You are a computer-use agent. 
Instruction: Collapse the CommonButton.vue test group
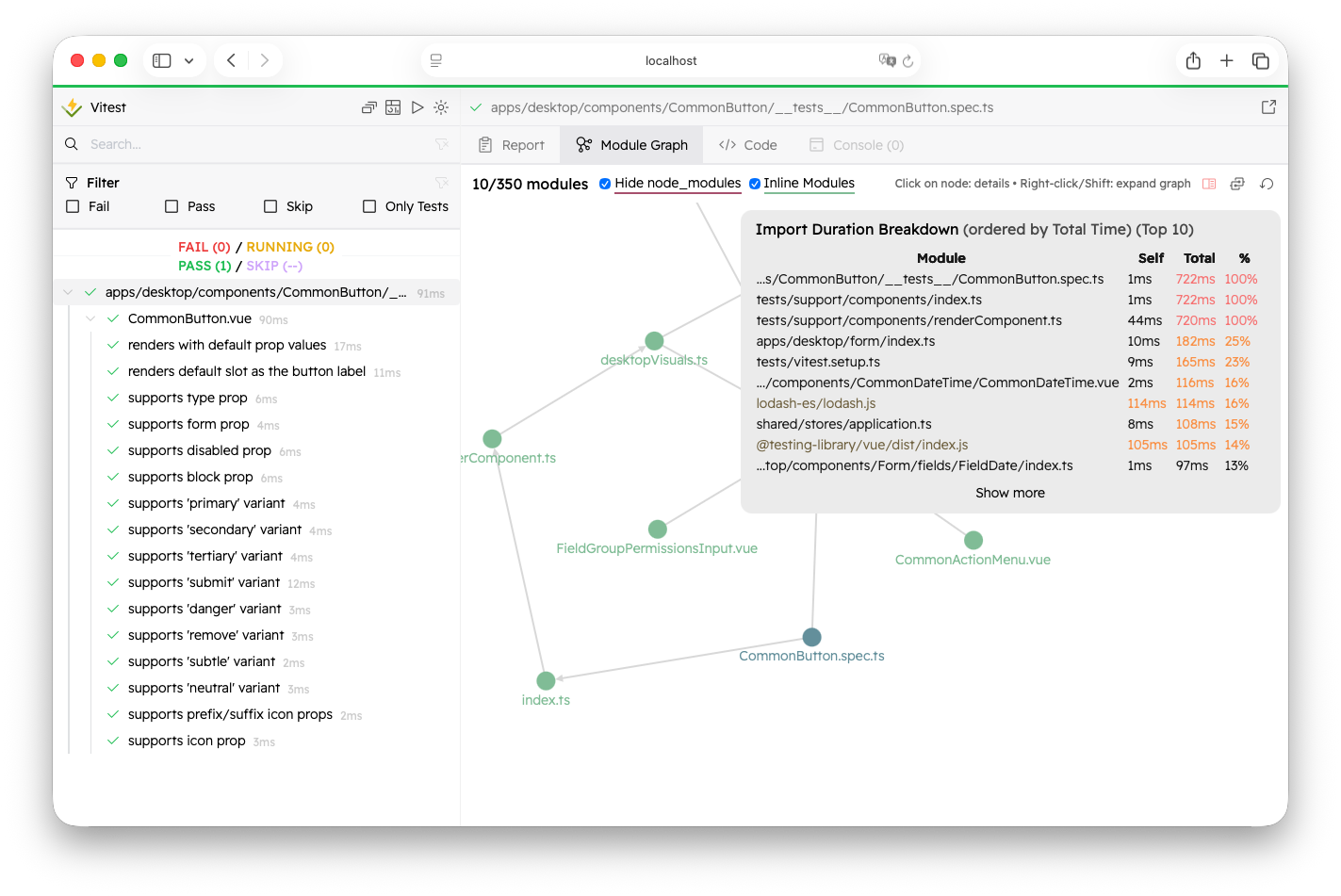click(90, 318)
